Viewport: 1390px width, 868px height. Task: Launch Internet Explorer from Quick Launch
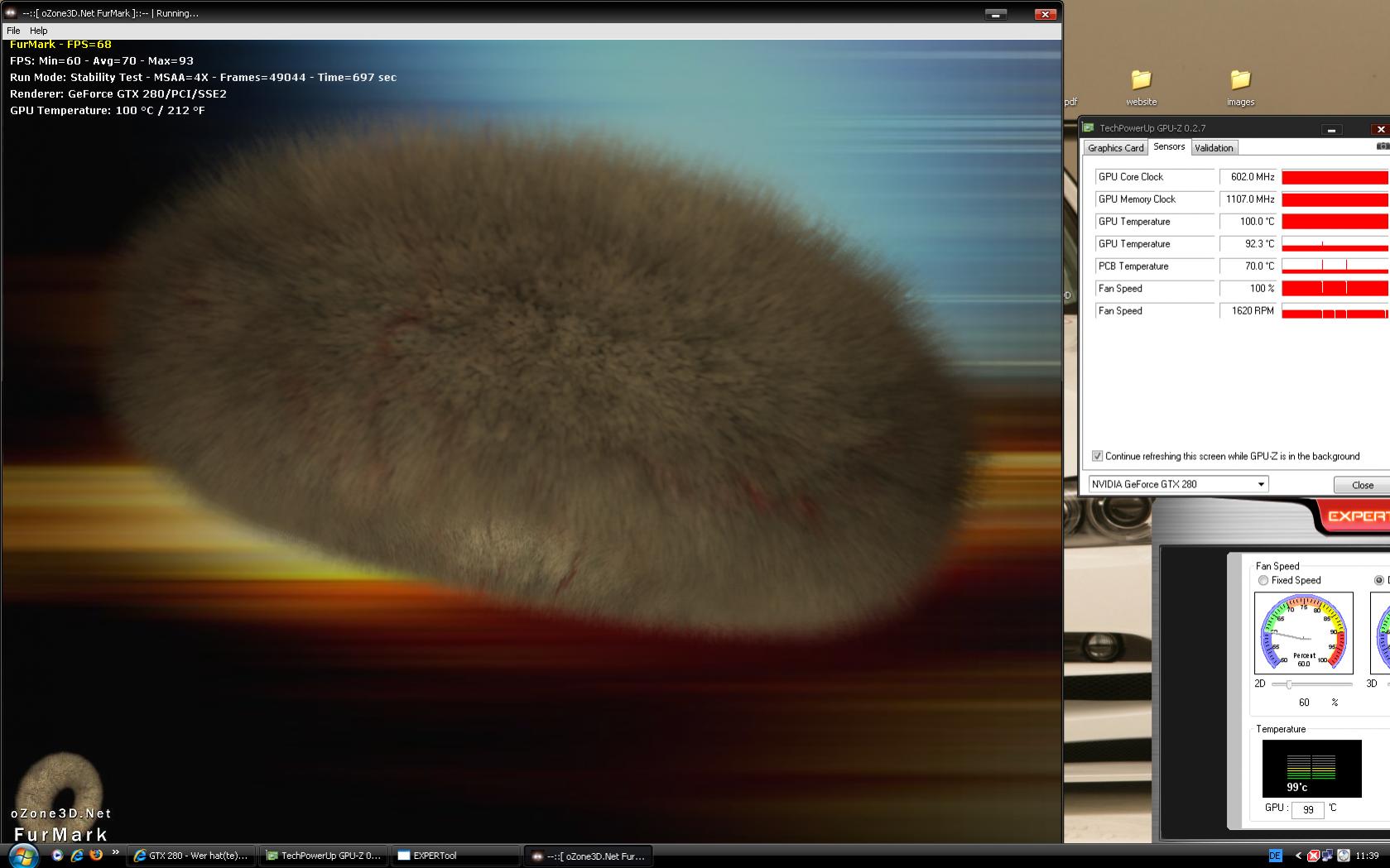pyautogui.click(x=77, y=855)
